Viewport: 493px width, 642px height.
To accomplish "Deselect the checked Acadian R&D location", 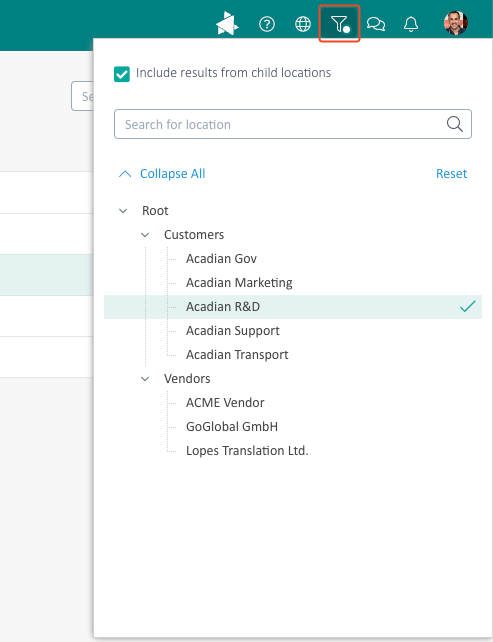I will pyautogui.click(x=293, y=307).
